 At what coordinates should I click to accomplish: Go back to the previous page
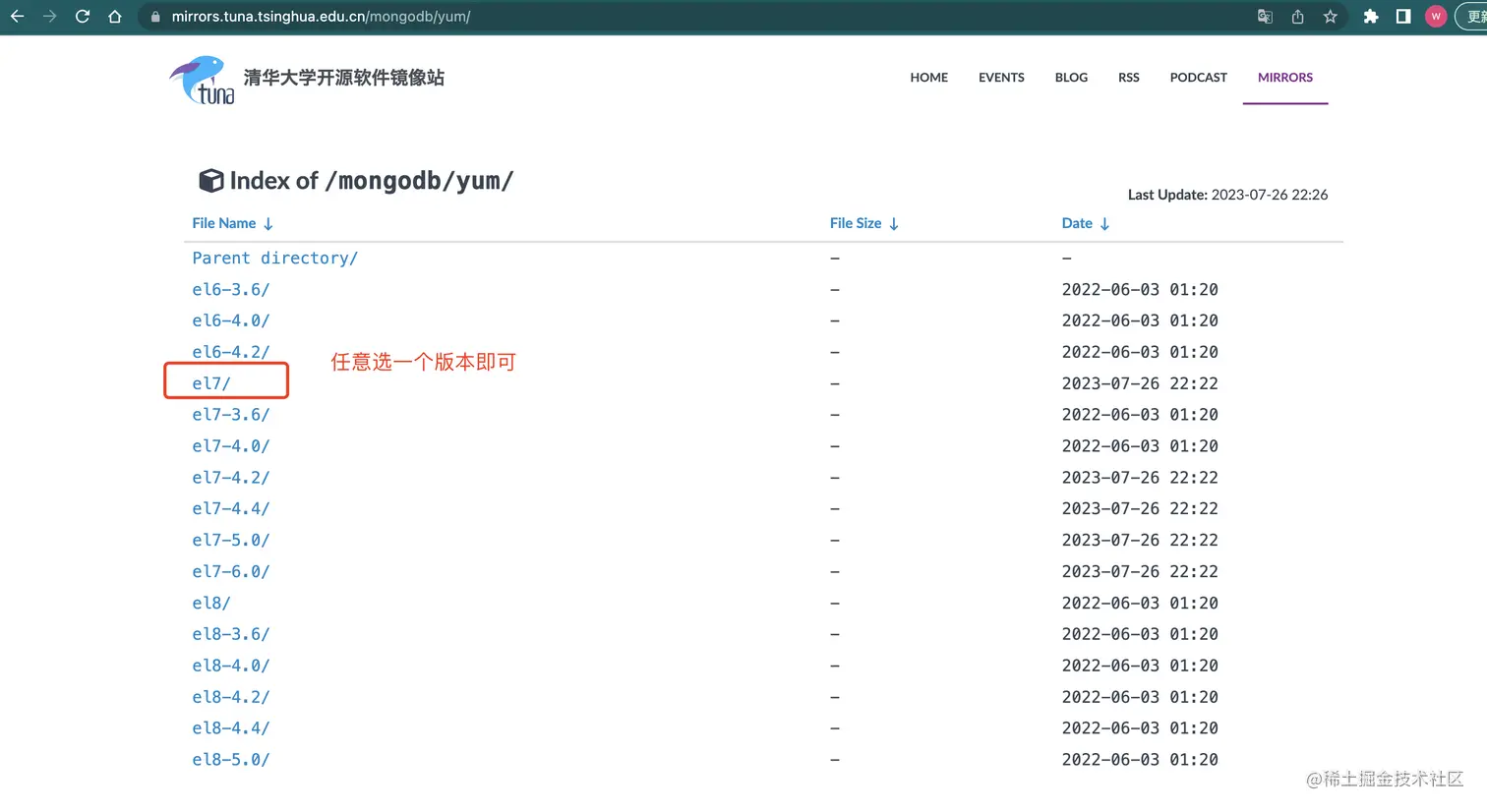(x=17, y=17)
